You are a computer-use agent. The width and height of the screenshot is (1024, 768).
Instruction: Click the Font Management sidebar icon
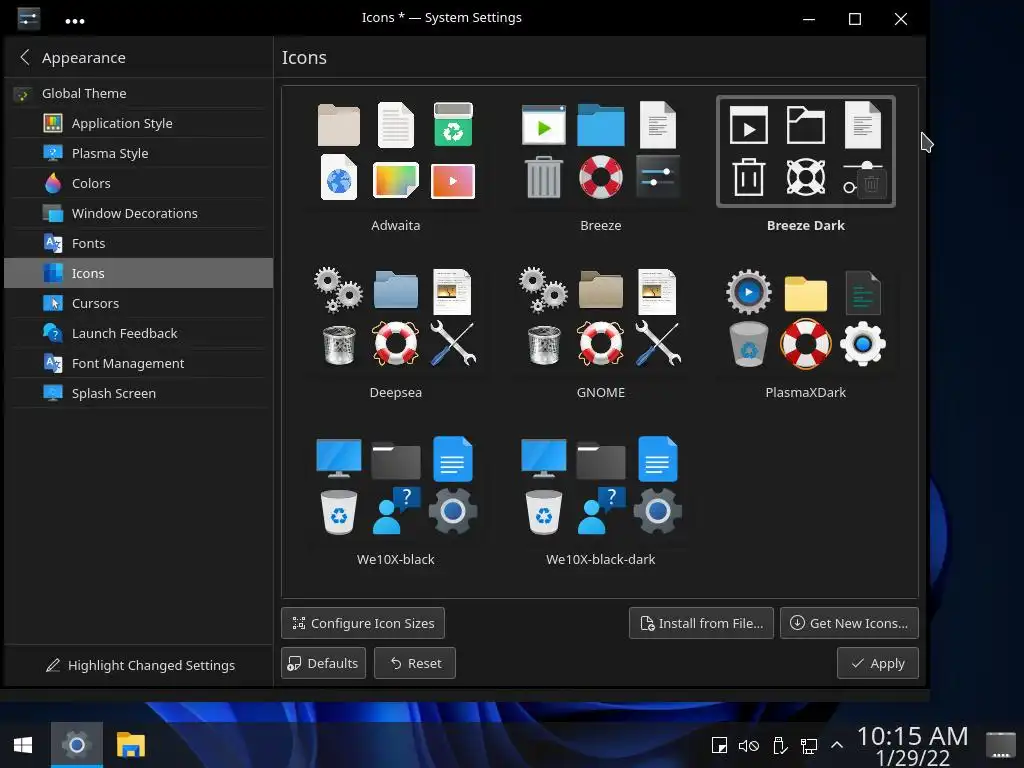[x=53, y=363]
